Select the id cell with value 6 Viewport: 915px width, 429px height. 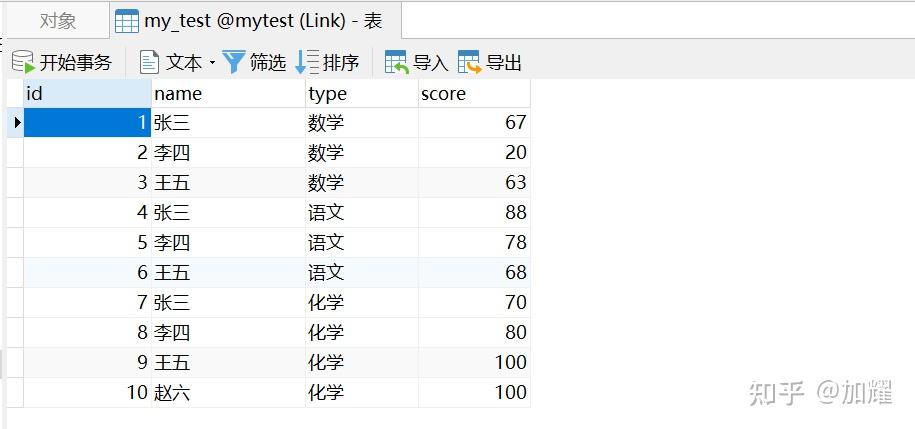pos(87,273)
